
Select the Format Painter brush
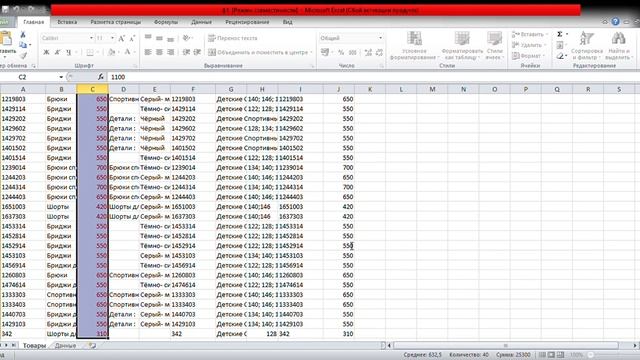point(23,55)
